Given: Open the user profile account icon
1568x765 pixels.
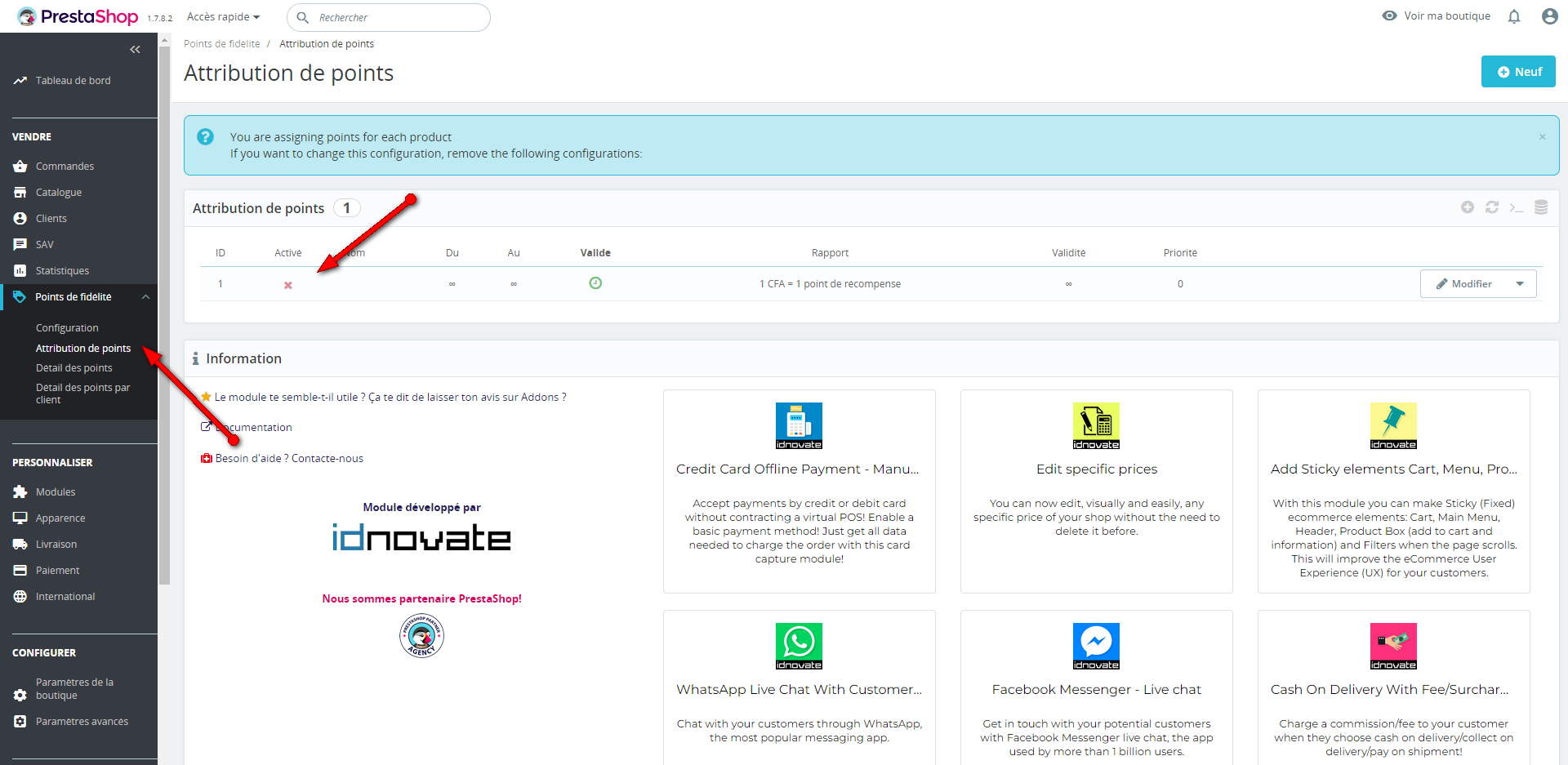Looking at the screenshot, I should 1549,16.
